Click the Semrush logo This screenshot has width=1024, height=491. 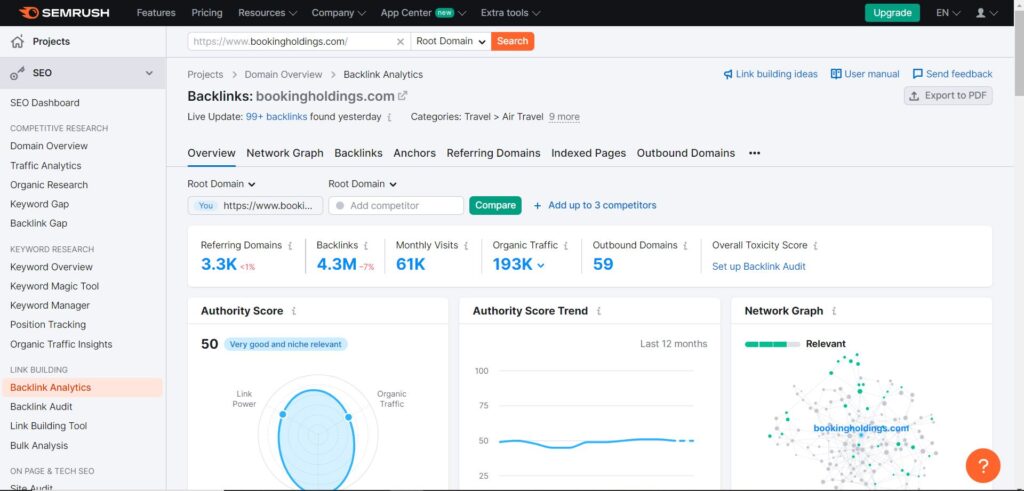(65, 12)
